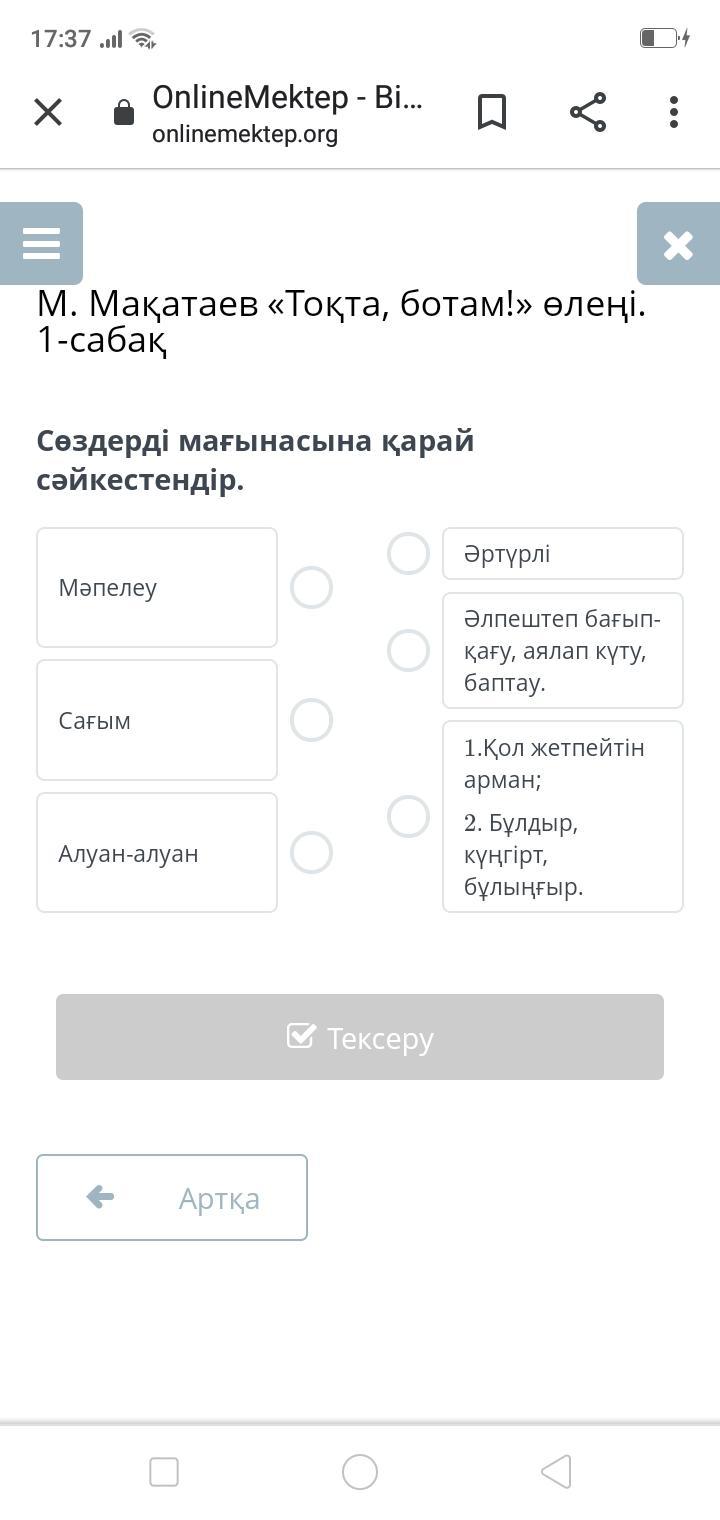Click the Тексеру check button

coord(360,1037)
